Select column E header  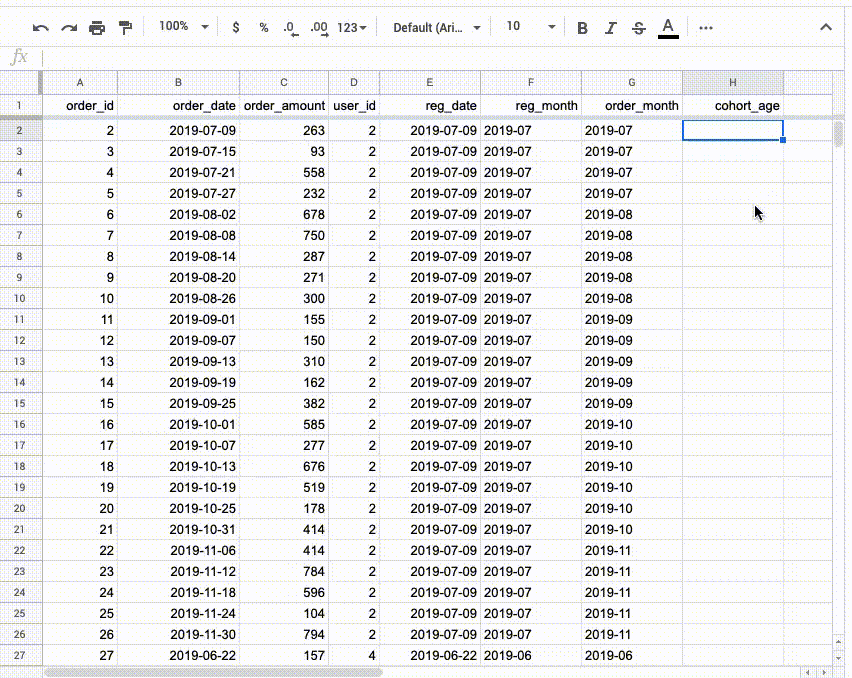[x=430, y=83]
